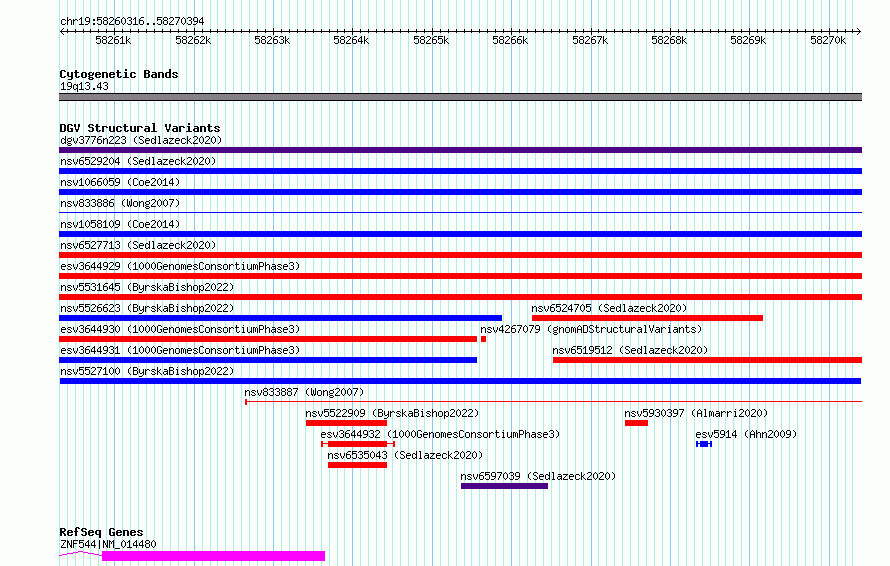
Task: Open esv3644932 (1000GenomesConsortiumPhase3) label
Action: (x=440, y=434)
